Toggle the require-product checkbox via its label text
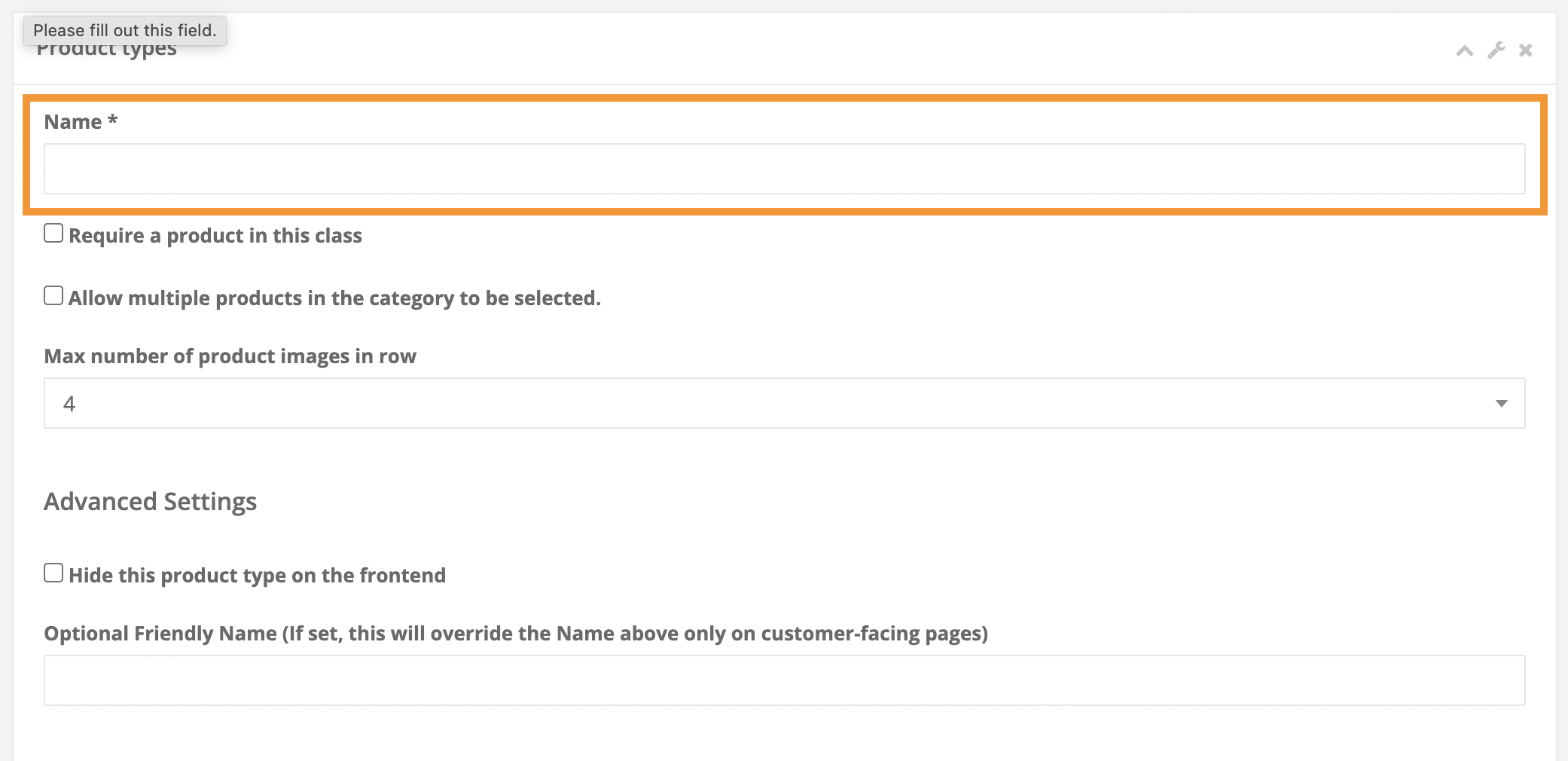The image size is (1568, 761). 215,235
